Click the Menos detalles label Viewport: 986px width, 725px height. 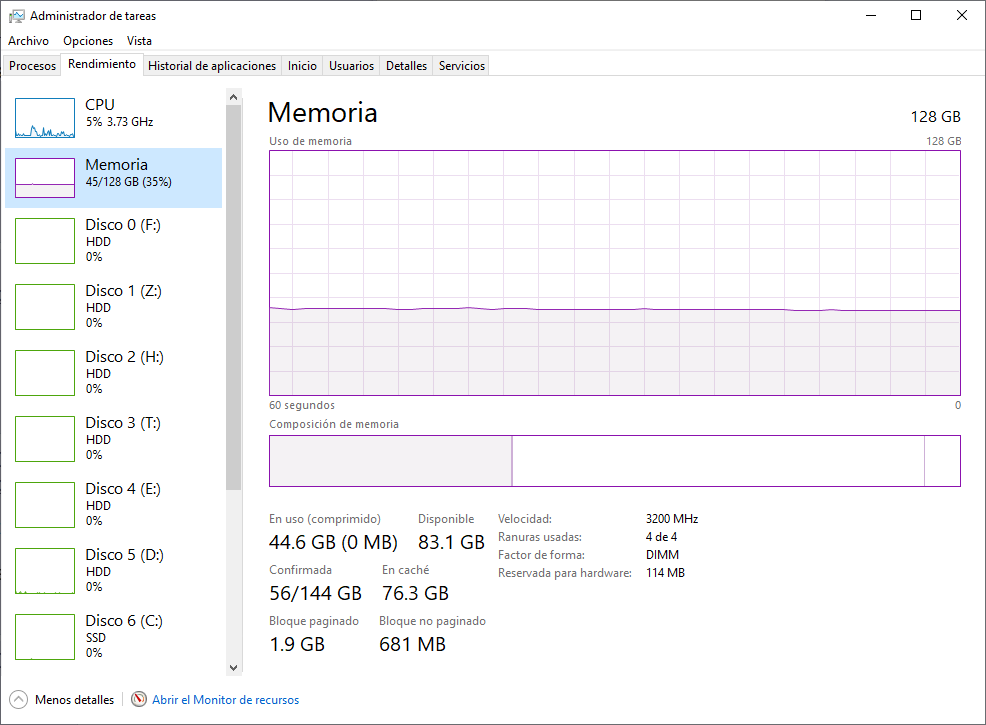[75, 700]
